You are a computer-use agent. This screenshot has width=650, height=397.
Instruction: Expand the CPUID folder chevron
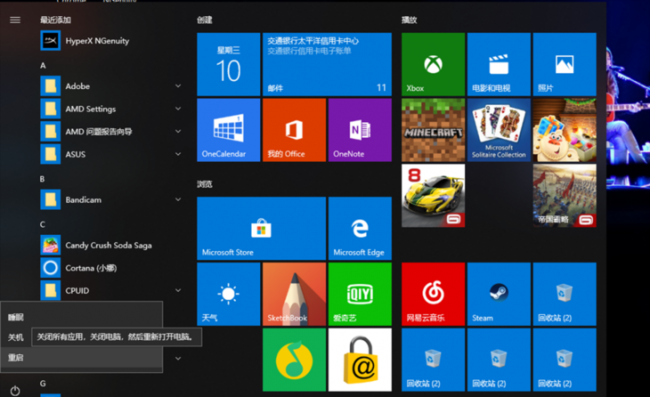tap(178, 290)
